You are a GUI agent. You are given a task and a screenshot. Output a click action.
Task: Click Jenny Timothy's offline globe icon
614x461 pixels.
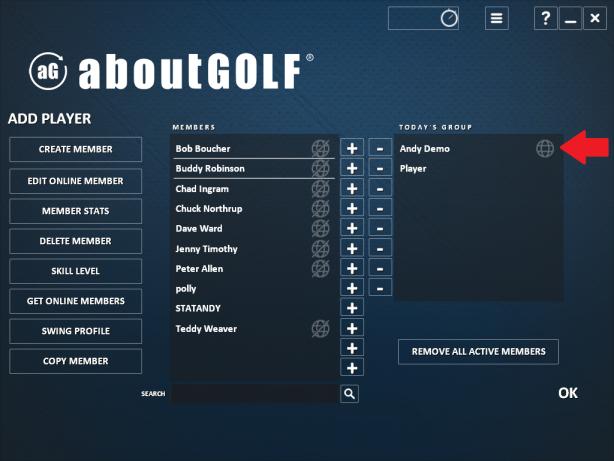point(320,248)
